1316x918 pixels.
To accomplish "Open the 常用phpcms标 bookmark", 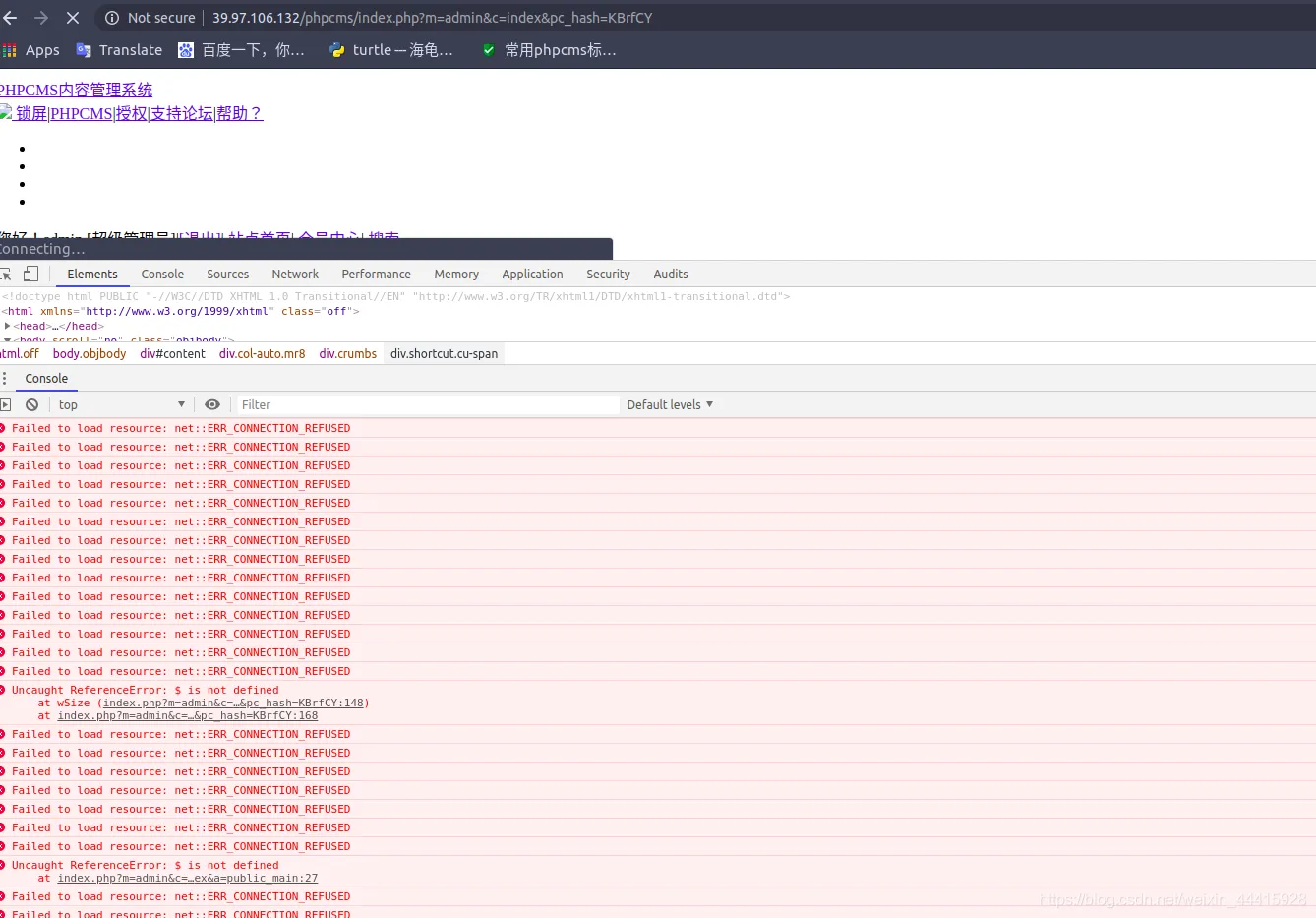I will click(549, 50).
